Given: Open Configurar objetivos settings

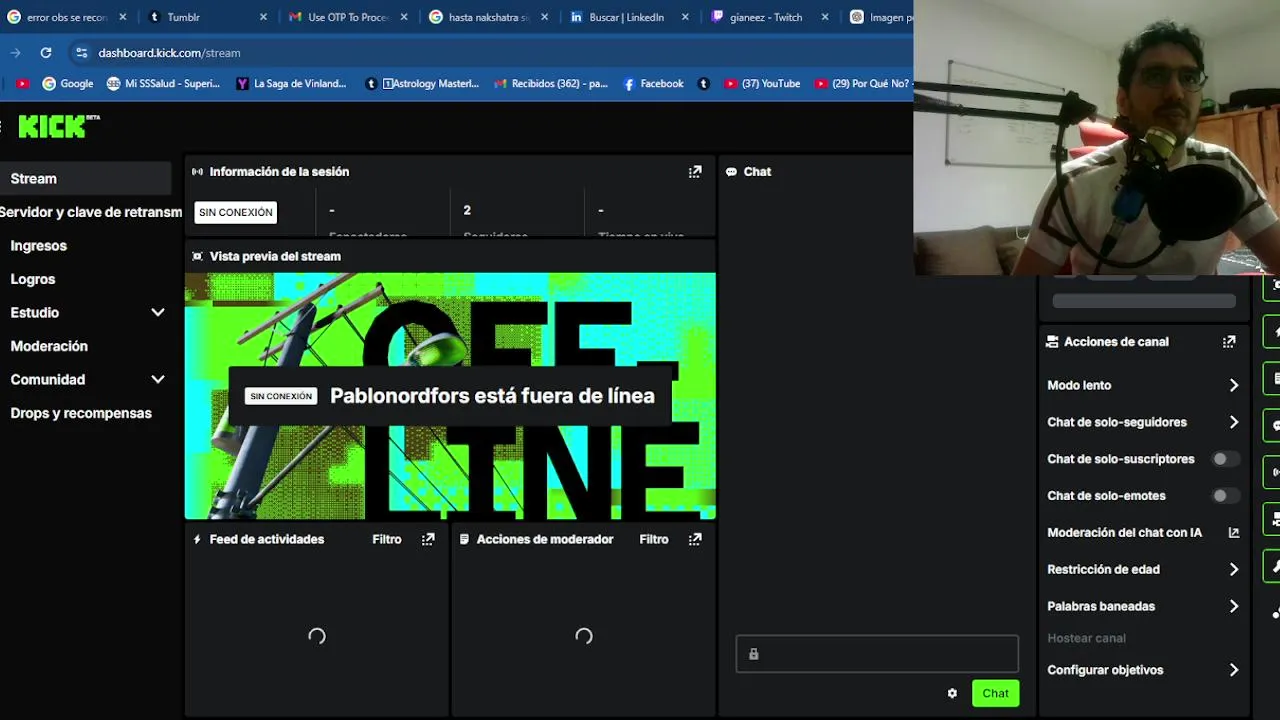Looking at the screenshot, I should click(1143, 670).
